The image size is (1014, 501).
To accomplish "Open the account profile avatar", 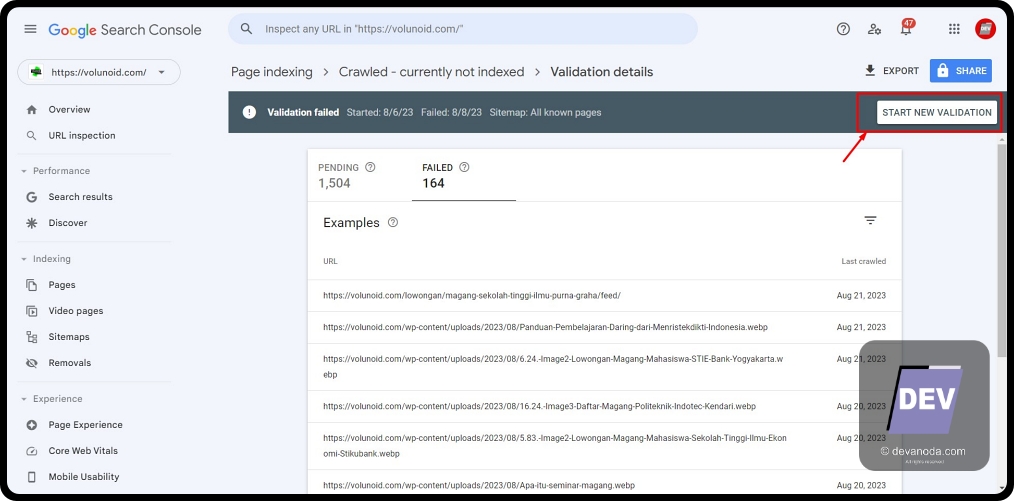I will (986, 29).
